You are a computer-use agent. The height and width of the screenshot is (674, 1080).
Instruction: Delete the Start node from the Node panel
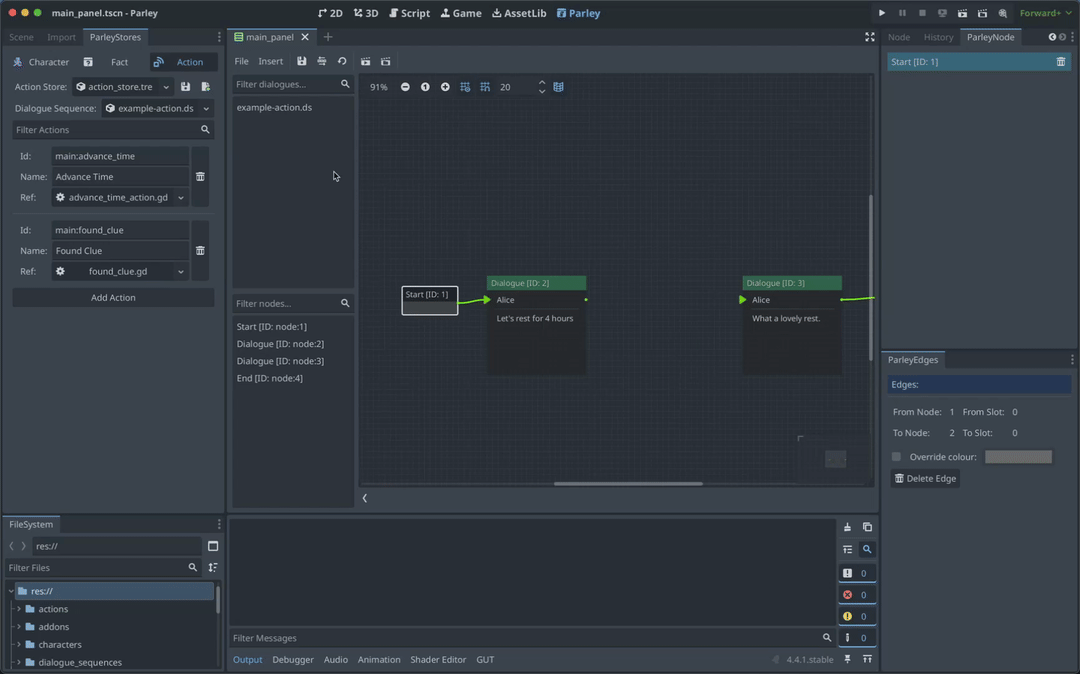(x=1063, y=61)
